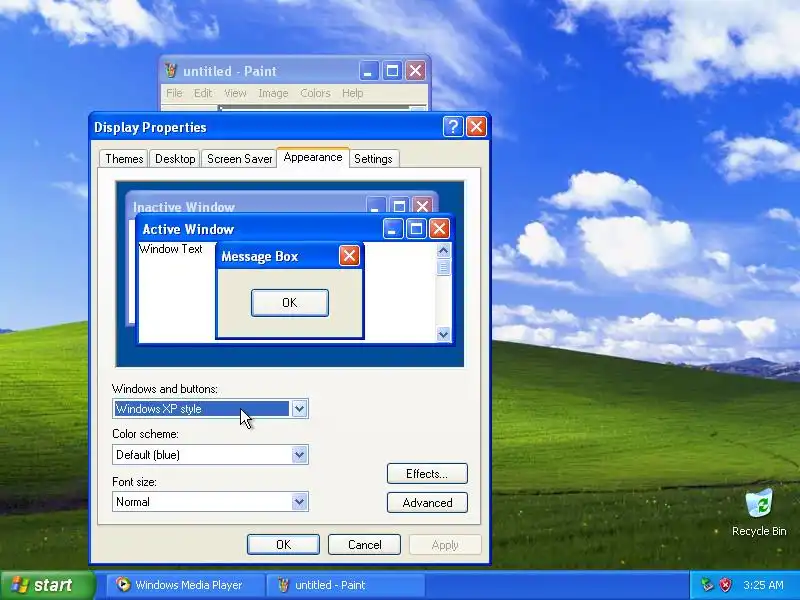Screen dimensions: 800x600
Task: Minimize the Paint window
Action: (x=369, y=70)
